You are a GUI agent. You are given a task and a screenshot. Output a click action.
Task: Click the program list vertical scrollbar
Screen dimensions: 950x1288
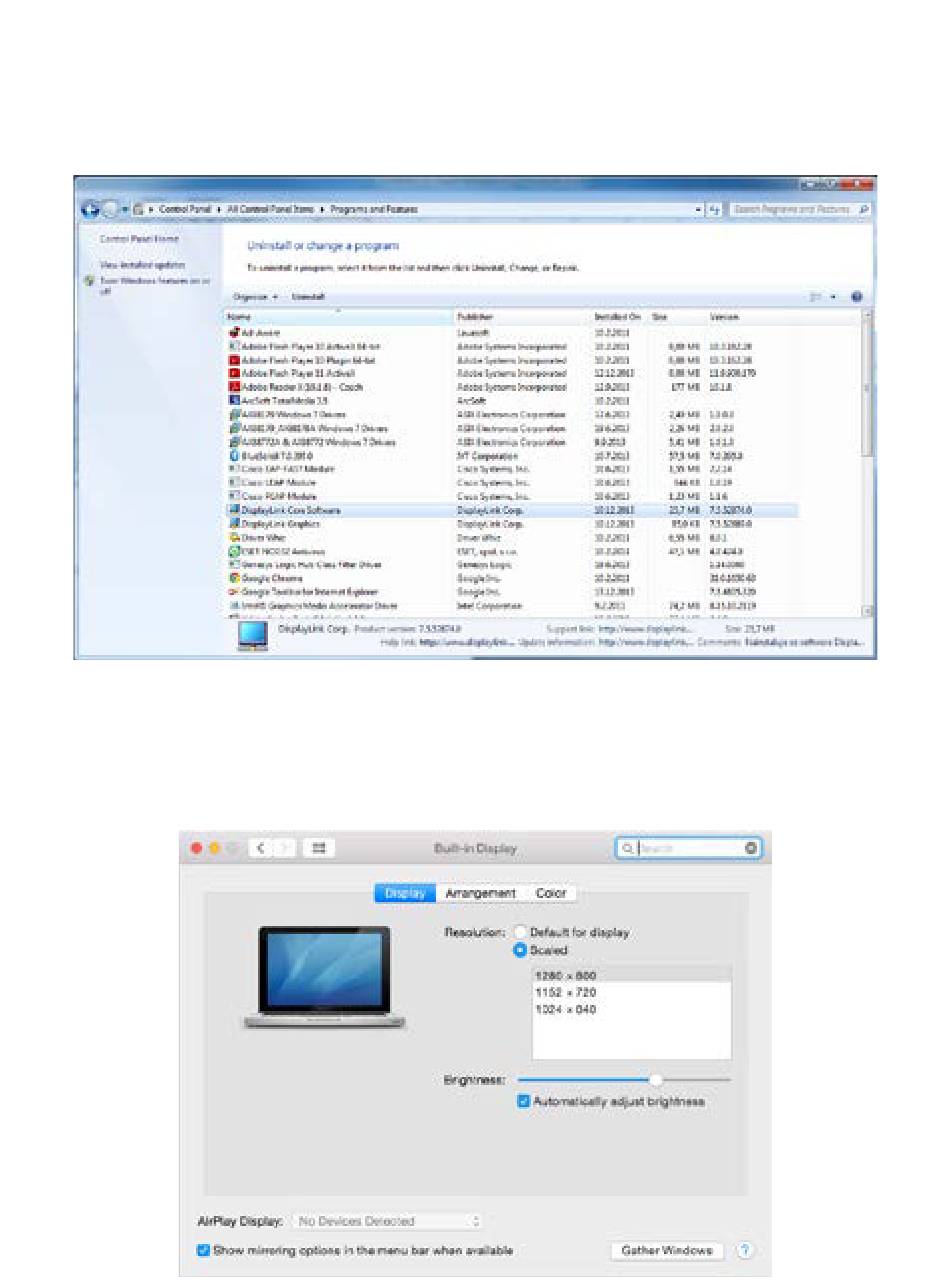click(867, 462)
